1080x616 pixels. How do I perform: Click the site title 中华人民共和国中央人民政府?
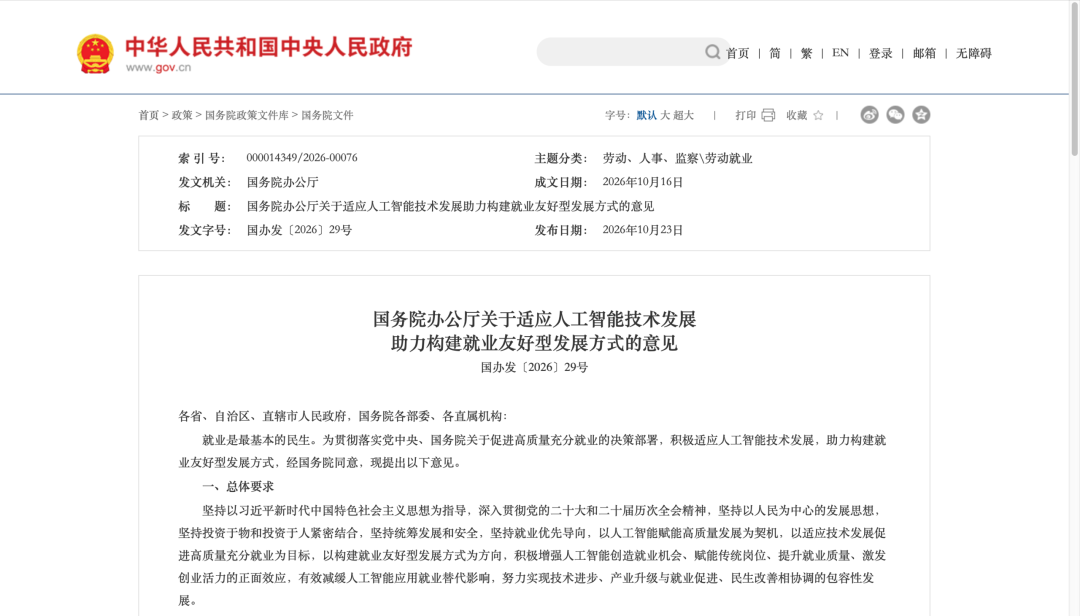point(269,47)
